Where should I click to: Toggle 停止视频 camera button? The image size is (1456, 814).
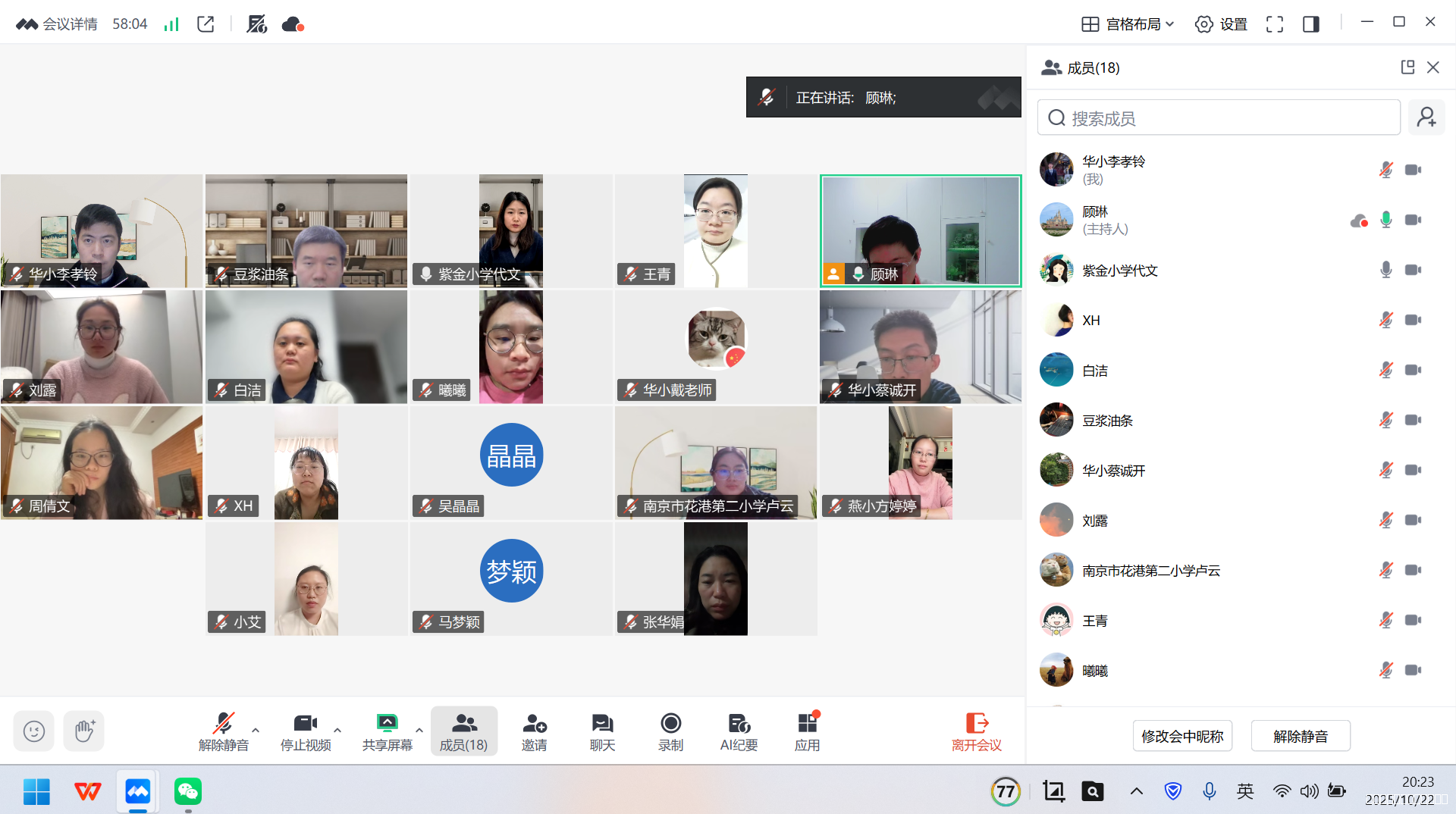tap(306, 732)
